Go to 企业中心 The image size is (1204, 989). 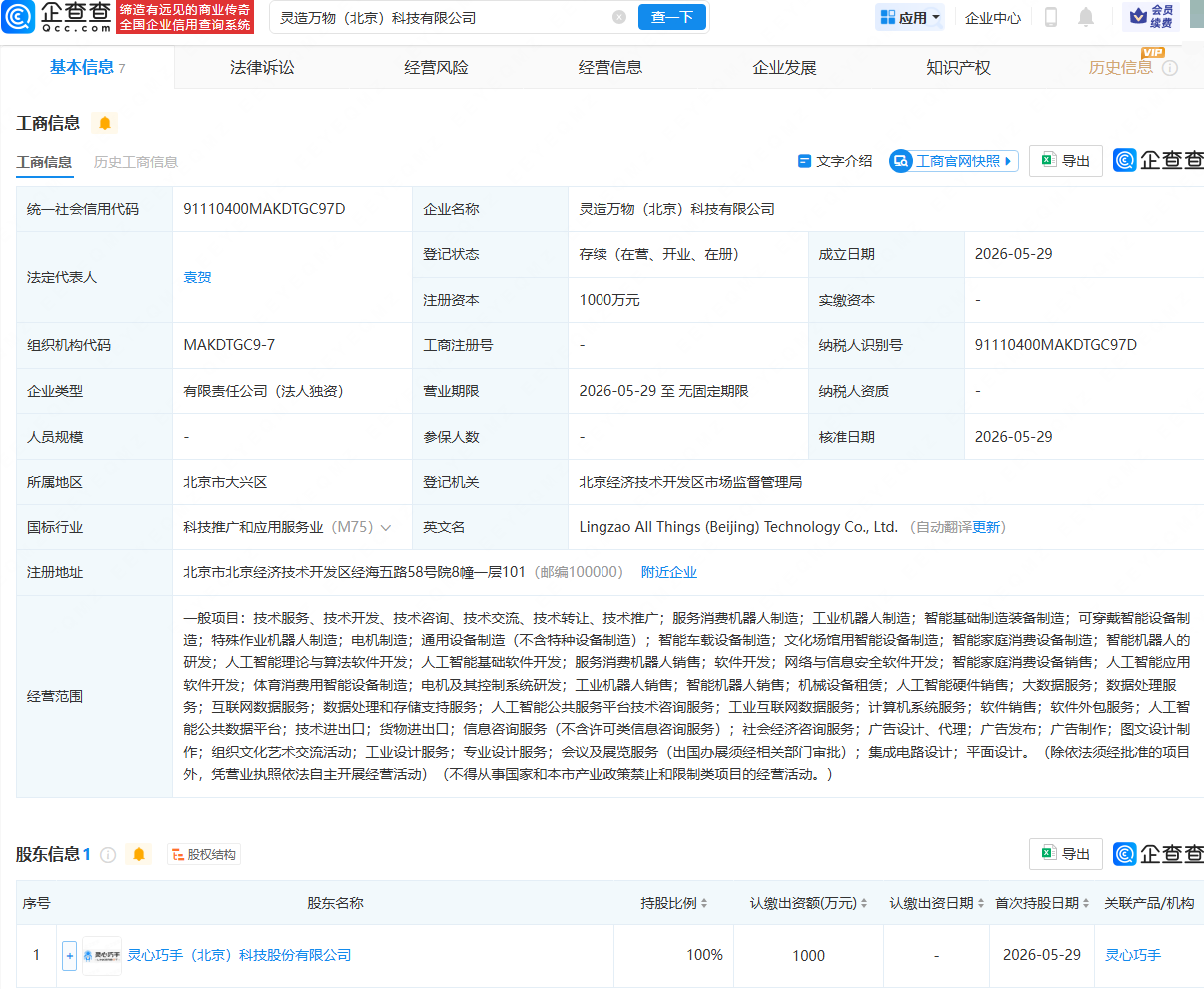click(993, 17)
